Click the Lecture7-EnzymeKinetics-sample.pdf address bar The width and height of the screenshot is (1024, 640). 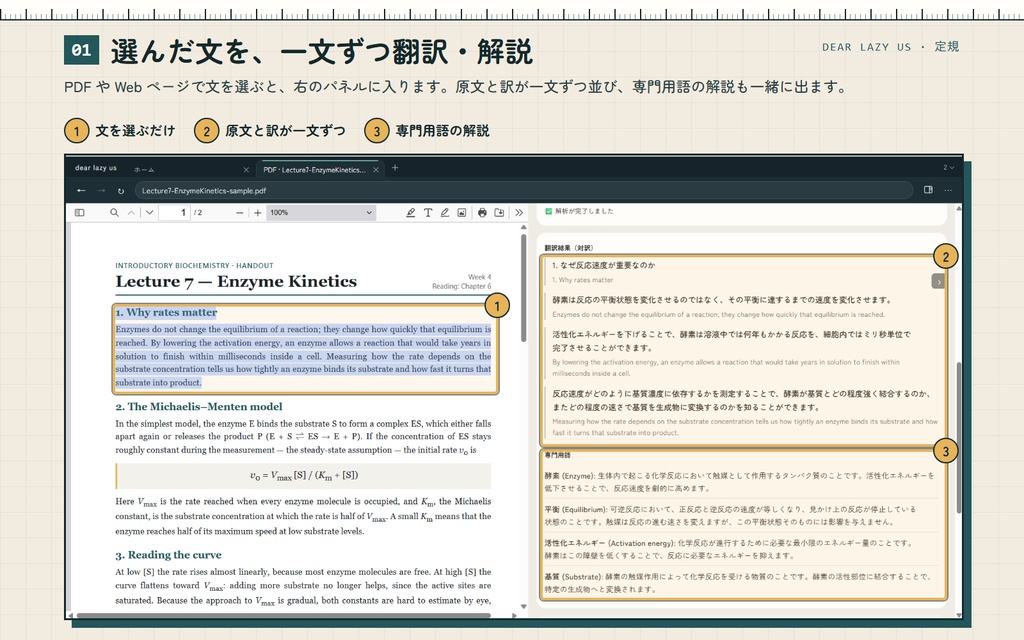[524, 191]
